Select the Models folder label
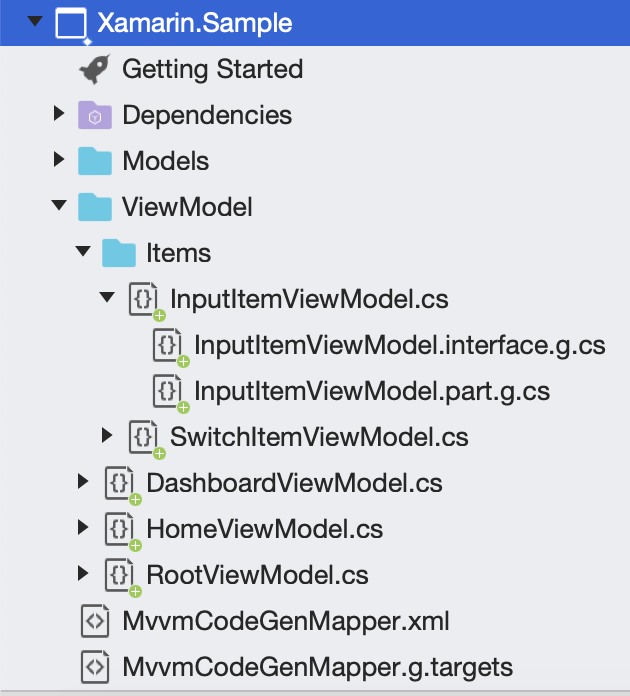The height and width of the screenshot is (696, 630). 165,161
